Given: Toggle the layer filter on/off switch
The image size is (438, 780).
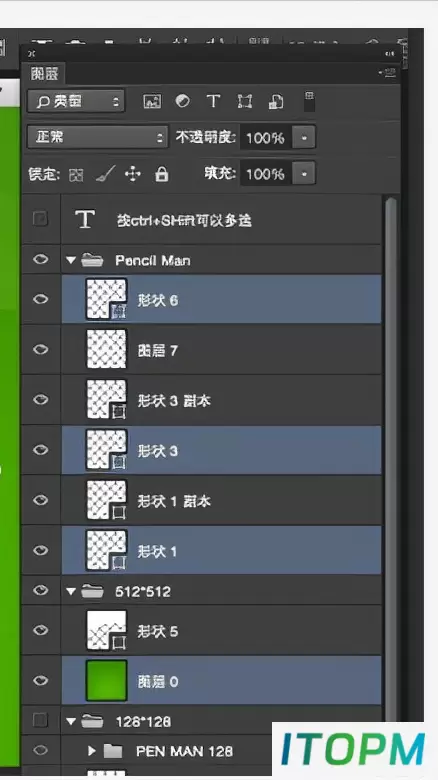Looking at the screenshot, I should pos(309,101).
